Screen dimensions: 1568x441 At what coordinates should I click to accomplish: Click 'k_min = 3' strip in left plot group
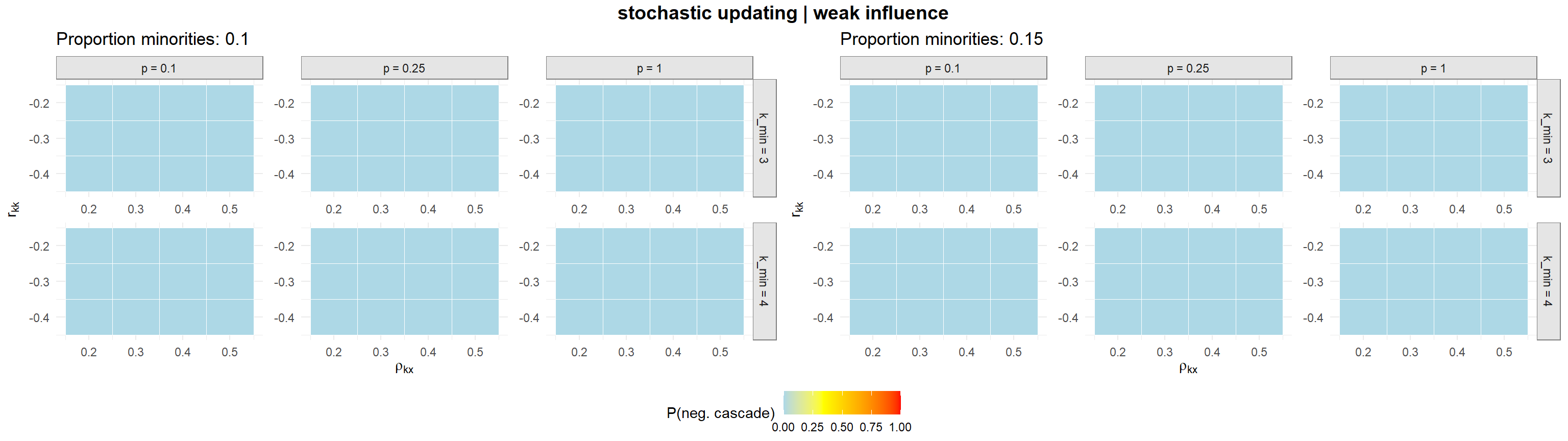click(764, 138)
